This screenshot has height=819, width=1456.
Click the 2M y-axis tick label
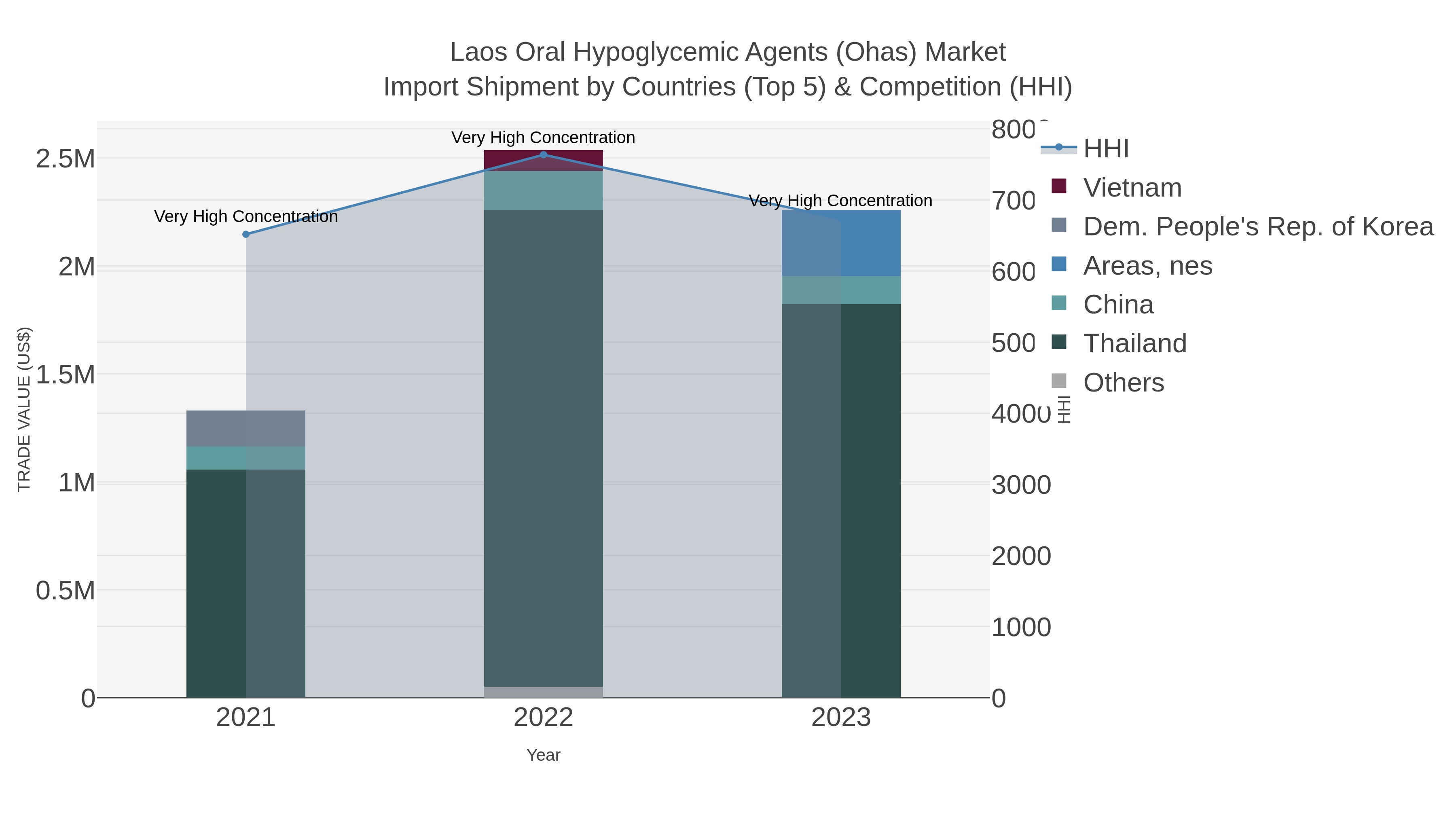pos(77,267)
